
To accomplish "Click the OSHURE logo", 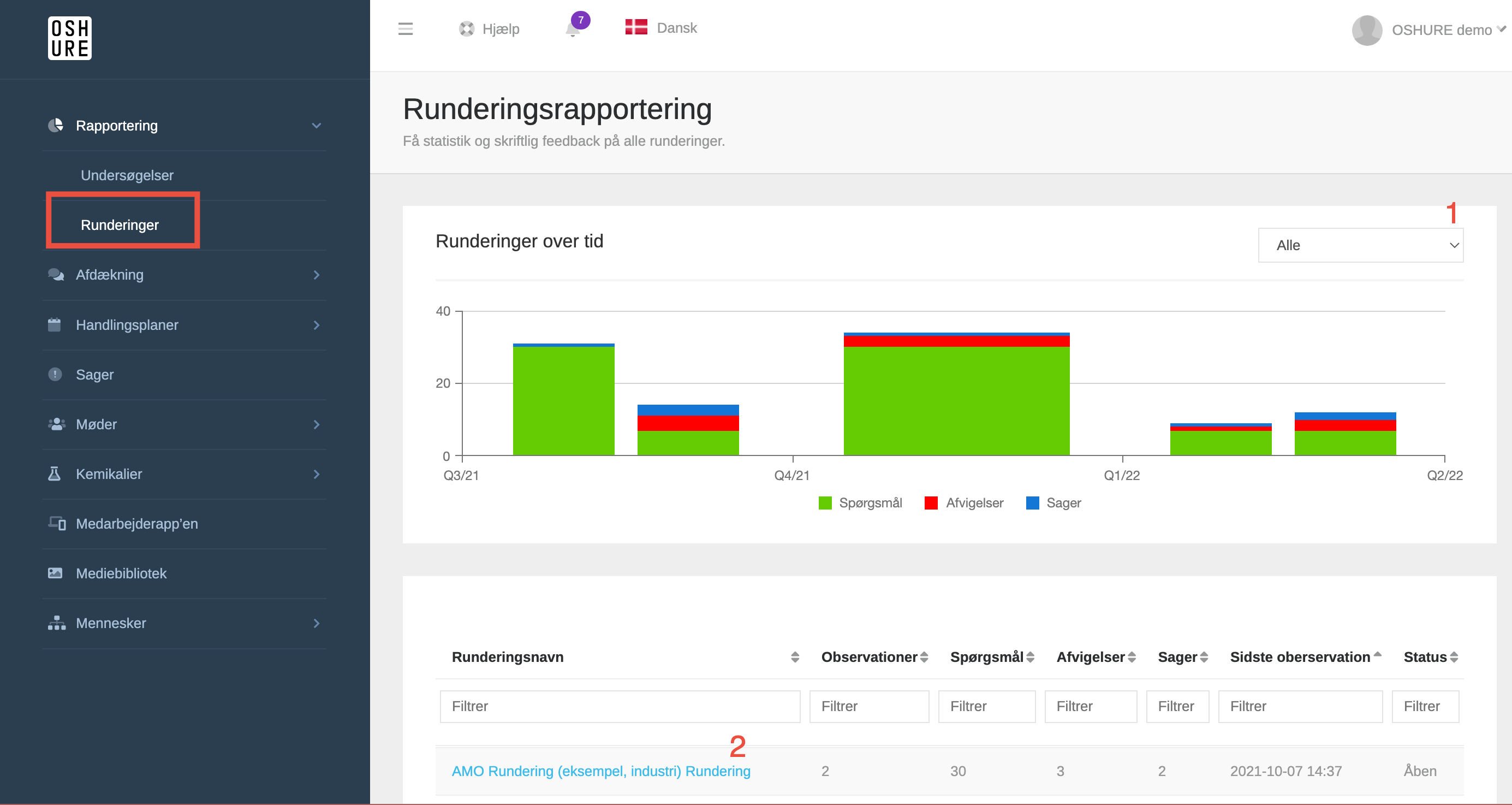I will pyautogui.click(x=69, y=38).
